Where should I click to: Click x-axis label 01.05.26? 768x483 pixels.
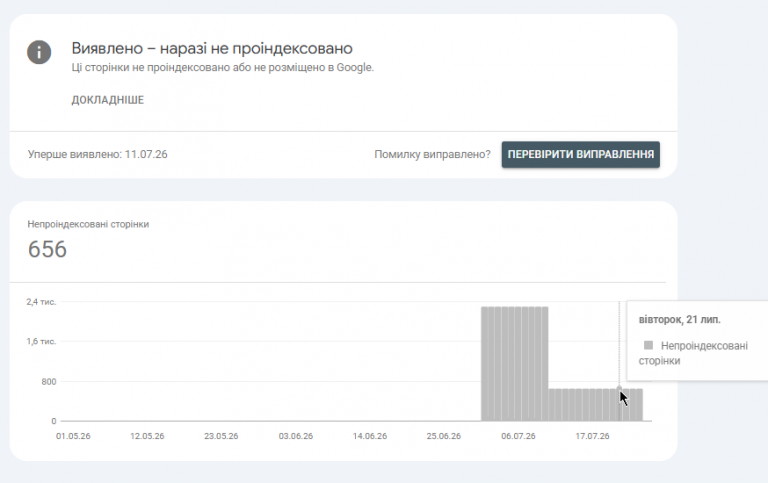coord(73,436)
